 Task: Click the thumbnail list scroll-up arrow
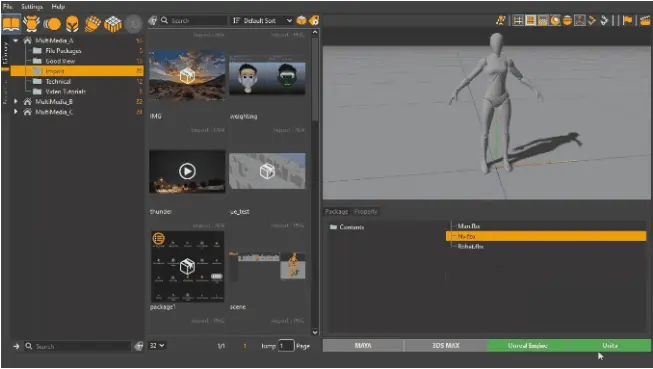(315, 32)
